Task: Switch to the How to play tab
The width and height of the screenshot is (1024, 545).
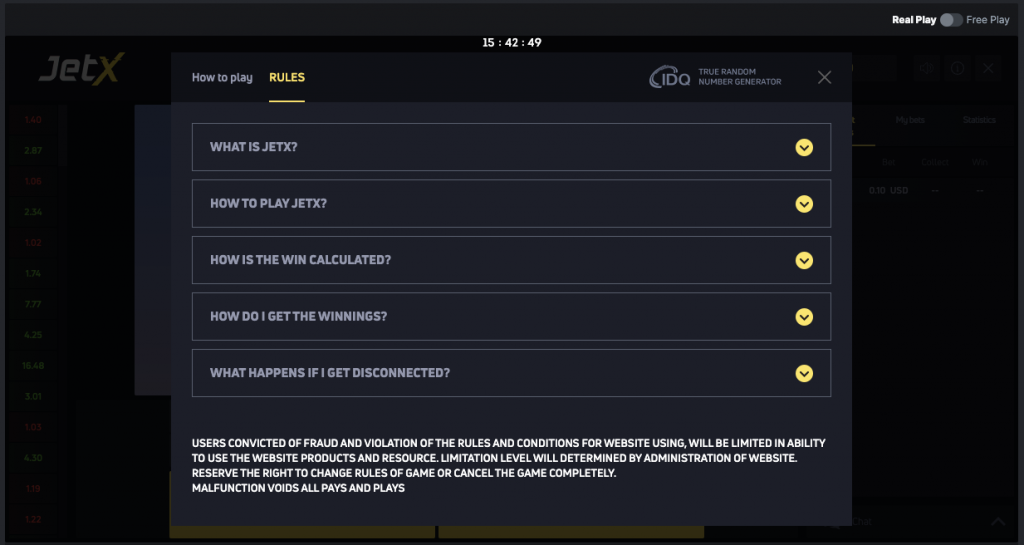Action: (x=222, y=77)
